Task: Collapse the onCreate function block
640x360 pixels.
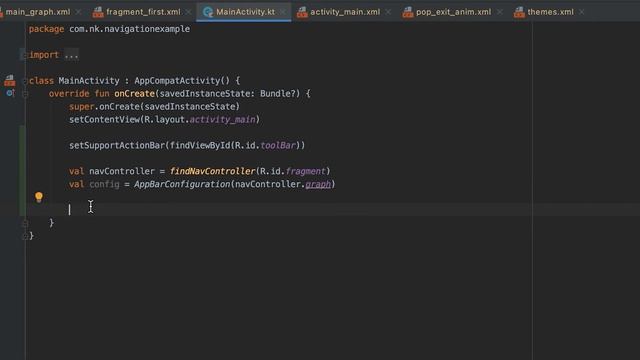Action: (x=25, y=94)
